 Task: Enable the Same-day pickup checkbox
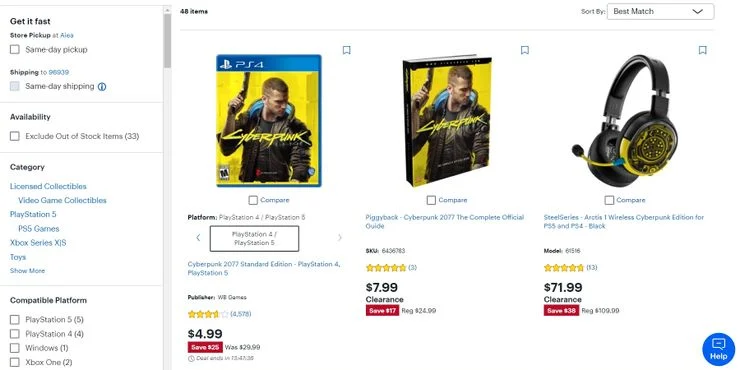tap(15, 50)
